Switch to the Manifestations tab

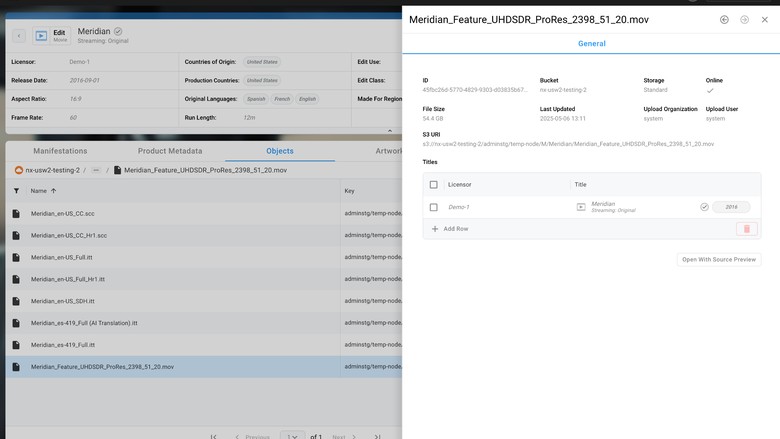point(60,151)
